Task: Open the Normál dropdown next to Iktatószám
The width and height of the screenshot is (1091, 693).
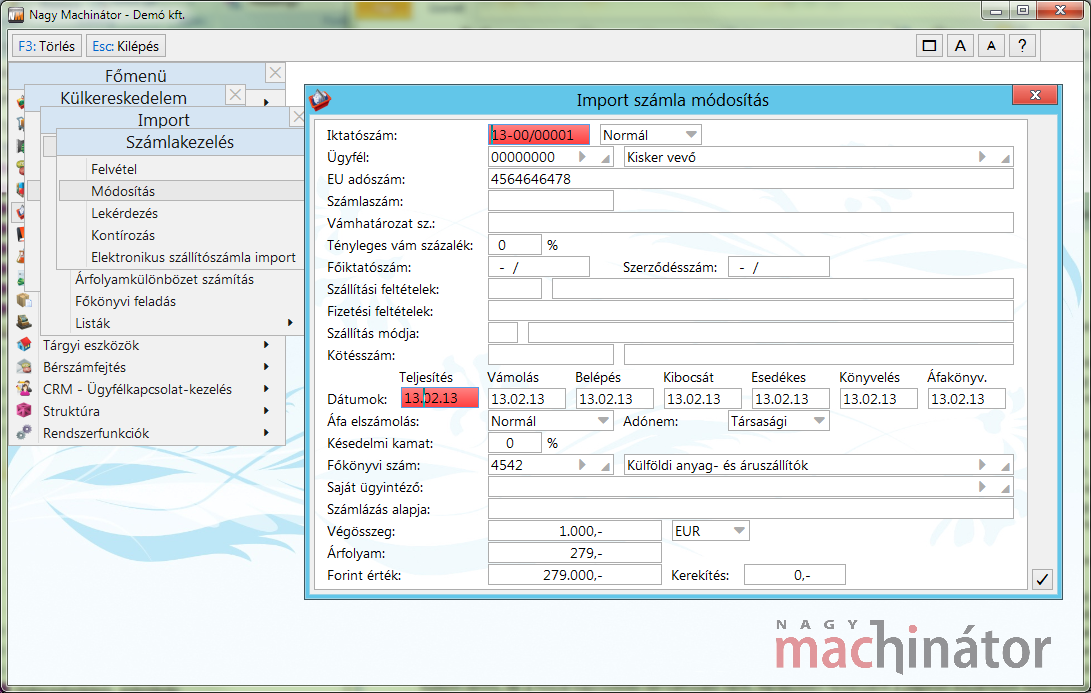Action: point(691,134)
